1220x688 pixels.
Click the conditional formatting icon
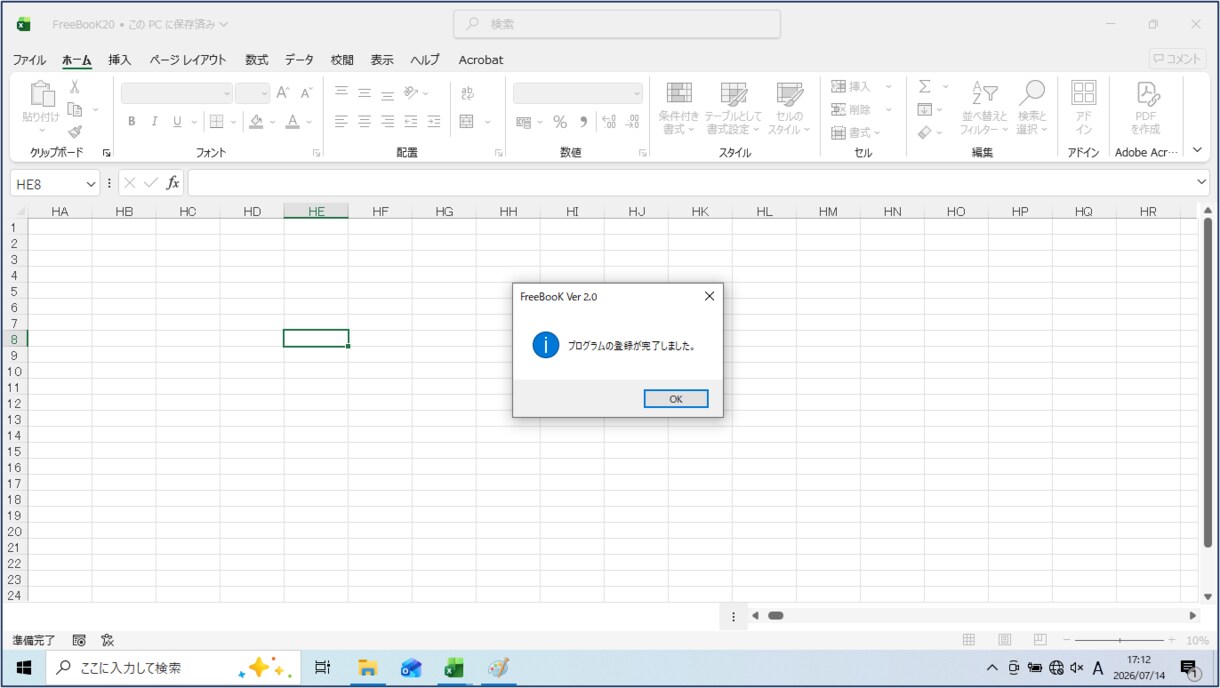coord(679,93)
